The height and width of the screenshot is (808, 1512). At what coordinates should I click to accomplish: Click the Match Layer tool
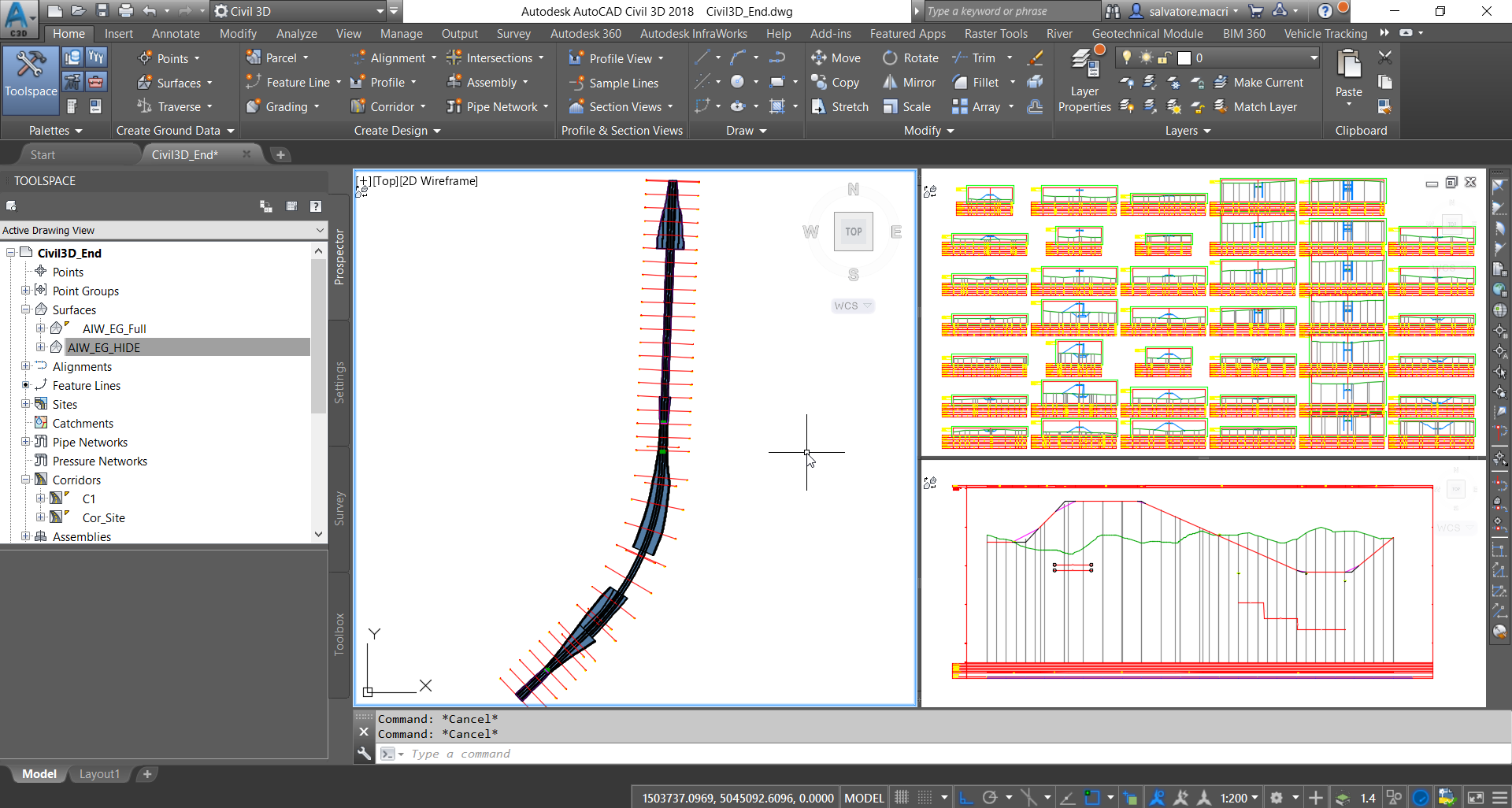coord(1255,107)
